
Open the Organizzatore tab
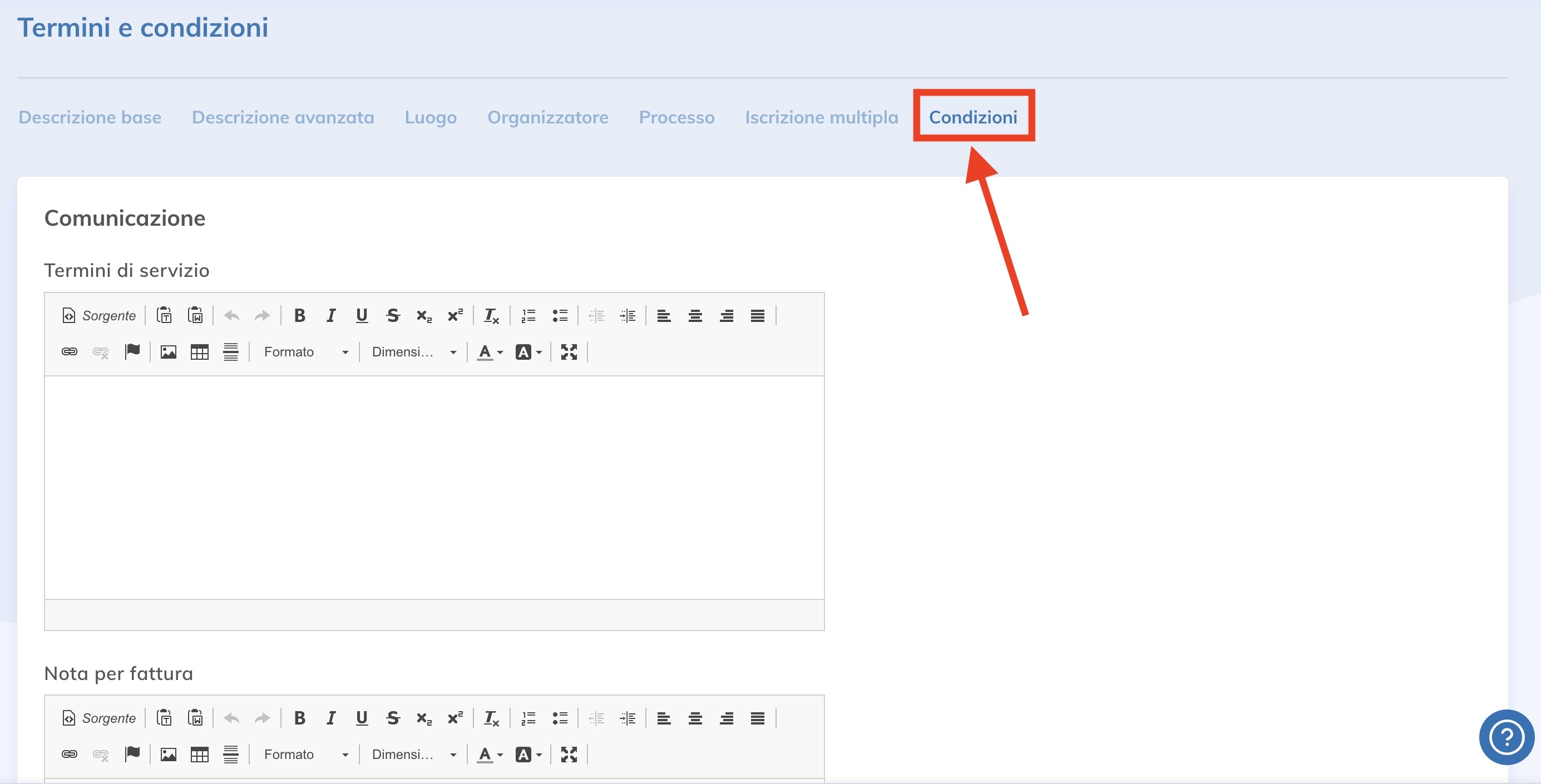coord(547,117)
